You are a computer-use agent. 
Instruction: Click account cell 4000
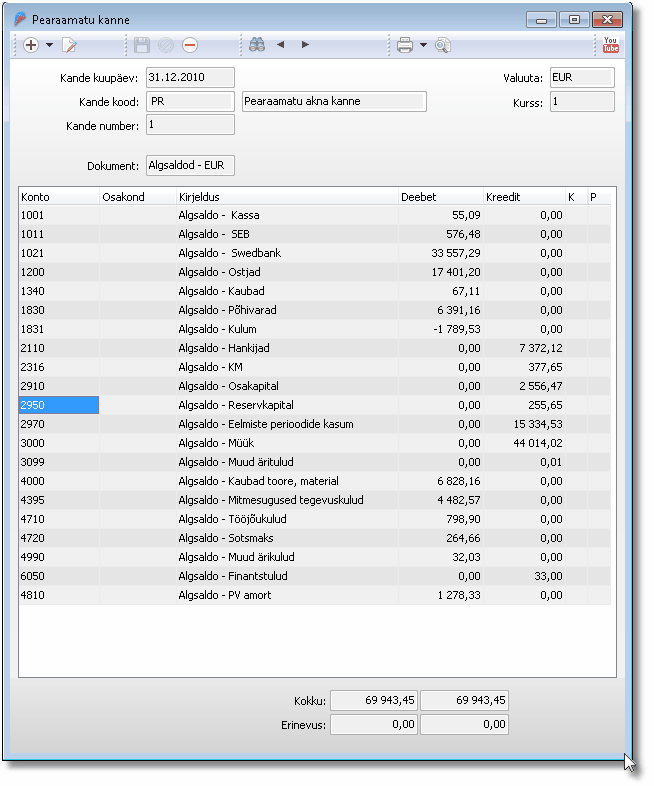click(59, 481)
